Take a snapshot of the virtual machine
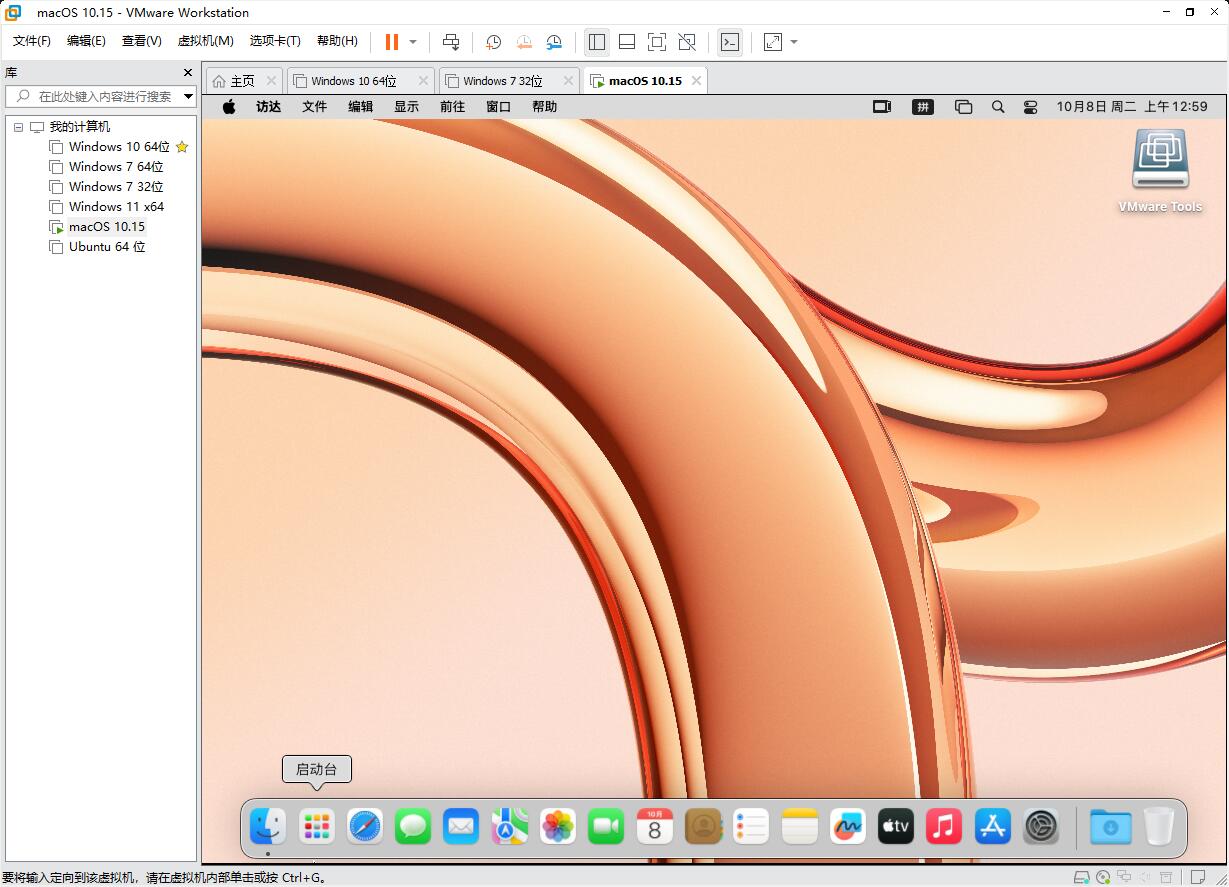The height and width of the screenshot is (887, 1229). [492, 42]
